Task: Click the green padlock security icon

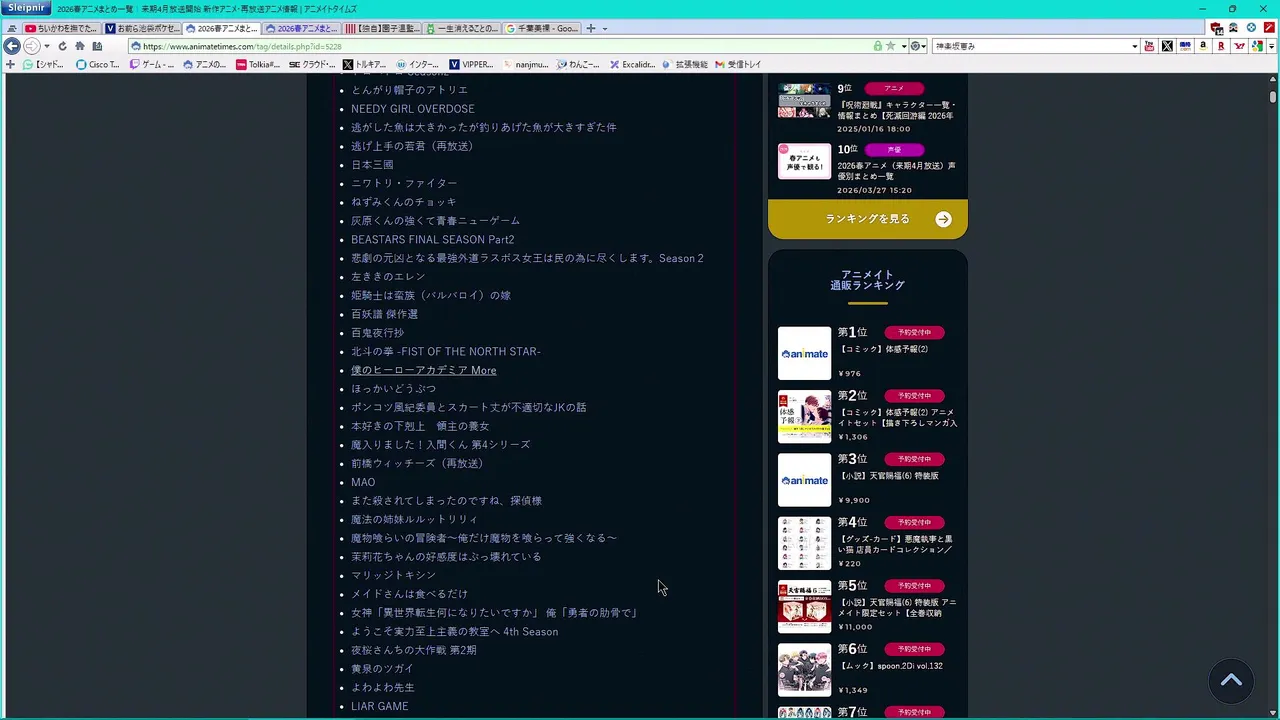Action: (877, 46)
